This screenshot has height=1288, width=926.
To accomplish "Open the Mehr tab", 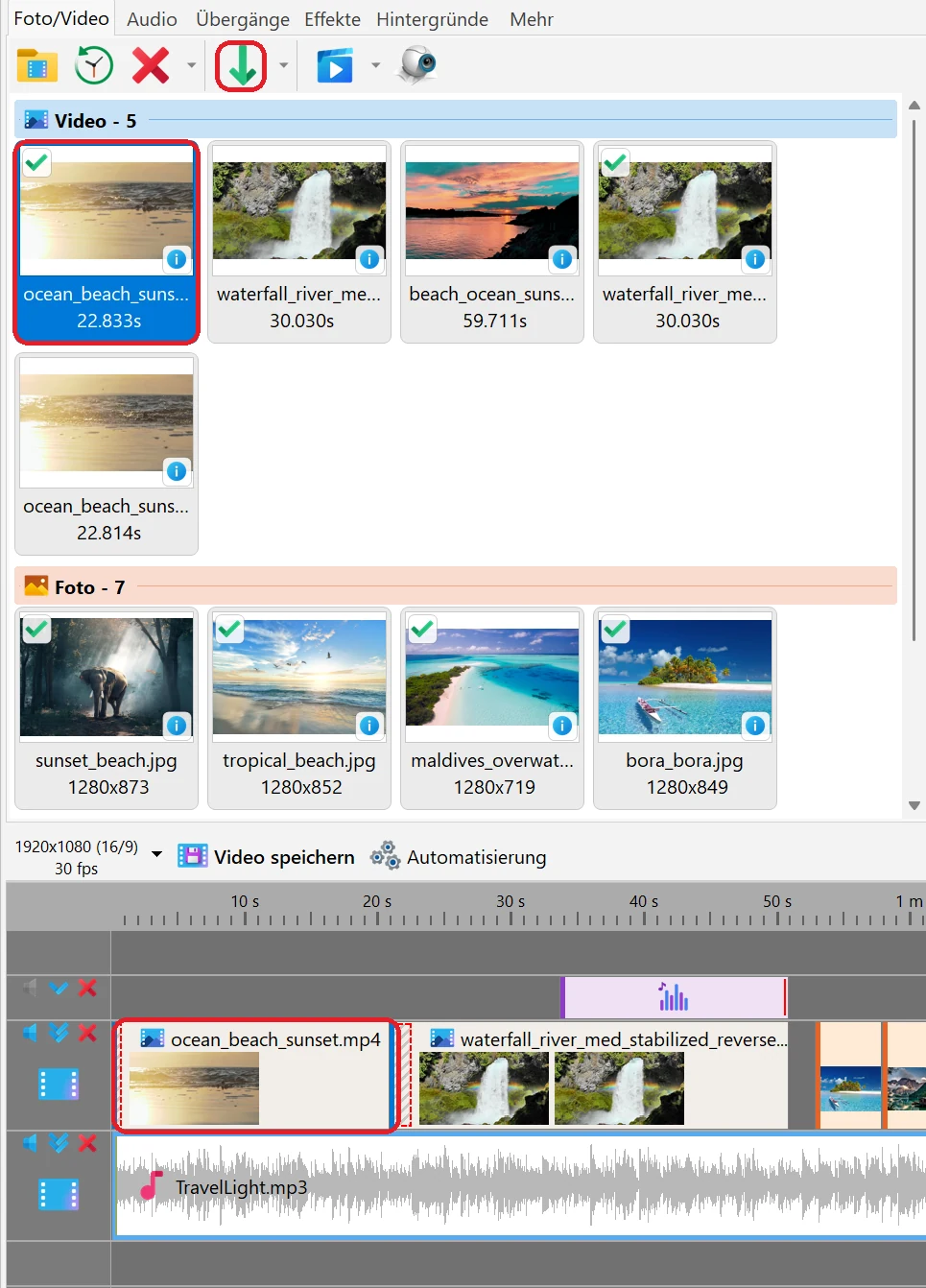I will click(x=532, y=19).
